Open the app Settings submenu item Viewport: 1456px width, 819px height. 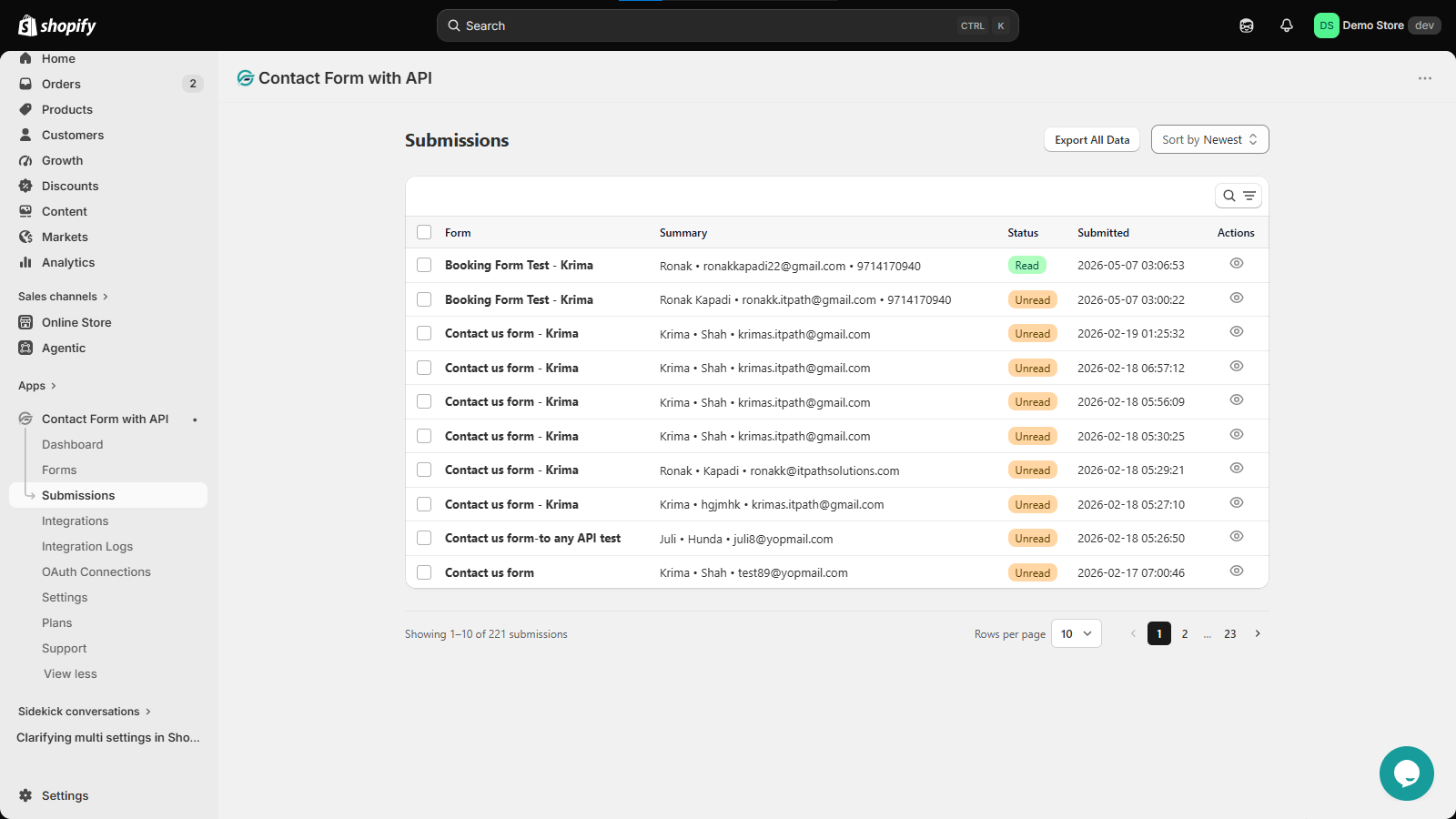coord(65,597)
